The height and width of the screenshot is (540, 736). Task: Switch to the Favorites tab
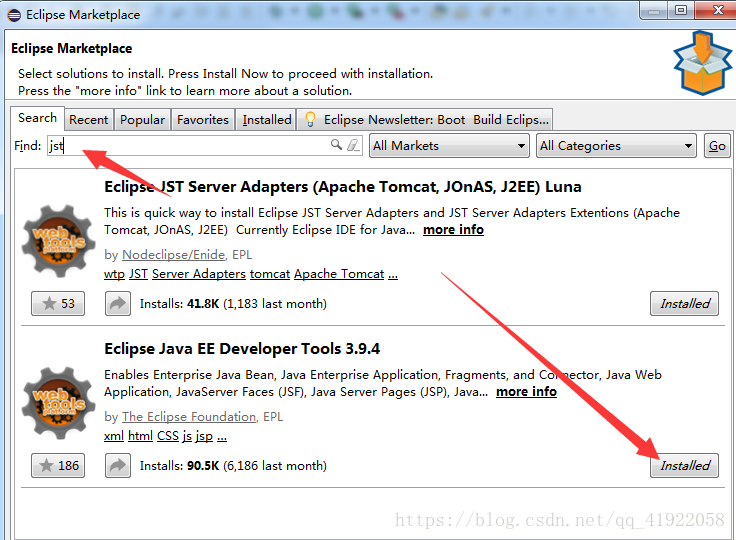tap(203, 120)
